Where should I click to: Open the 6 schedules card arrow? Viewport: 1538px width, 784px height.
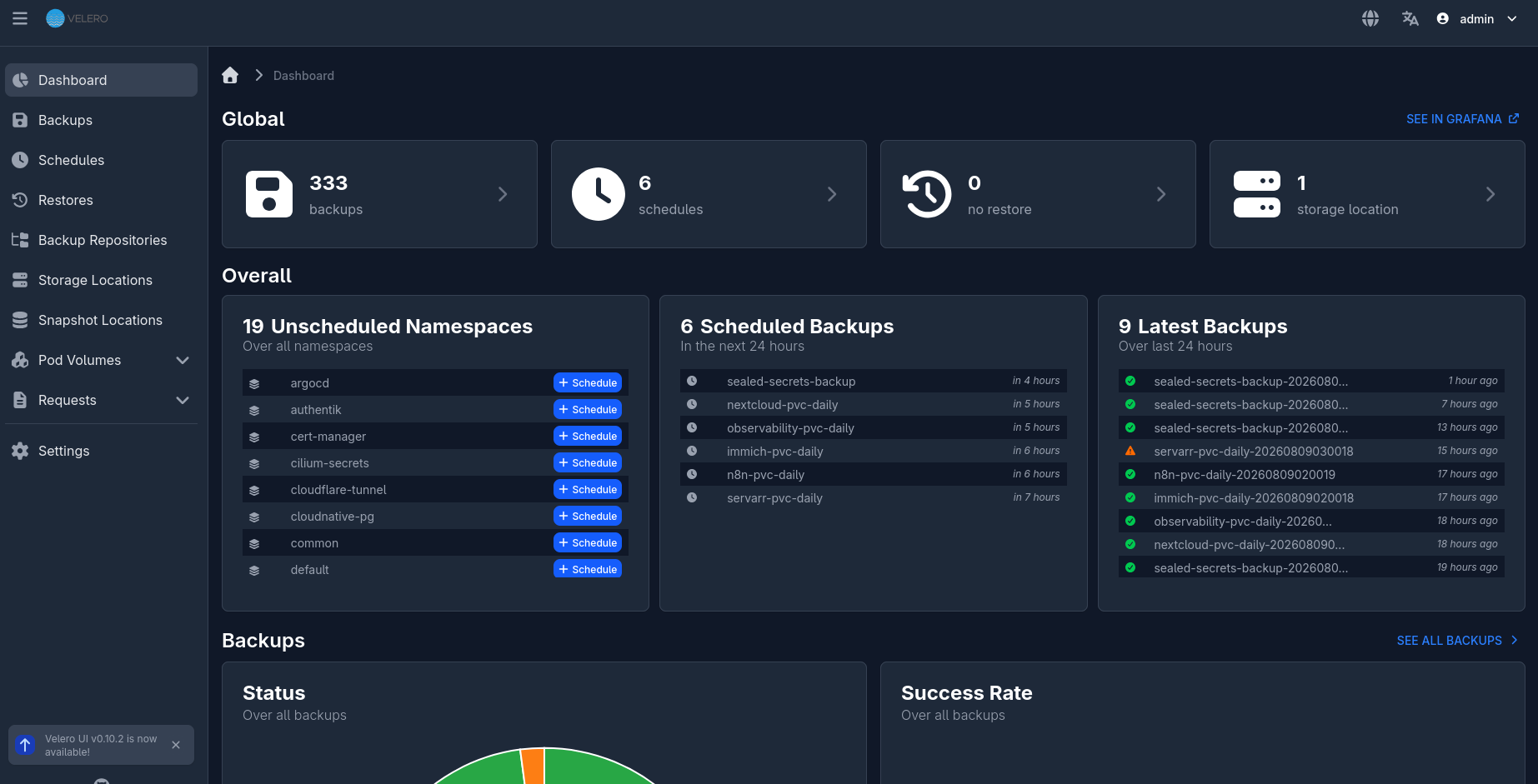(x=832, y=194)
